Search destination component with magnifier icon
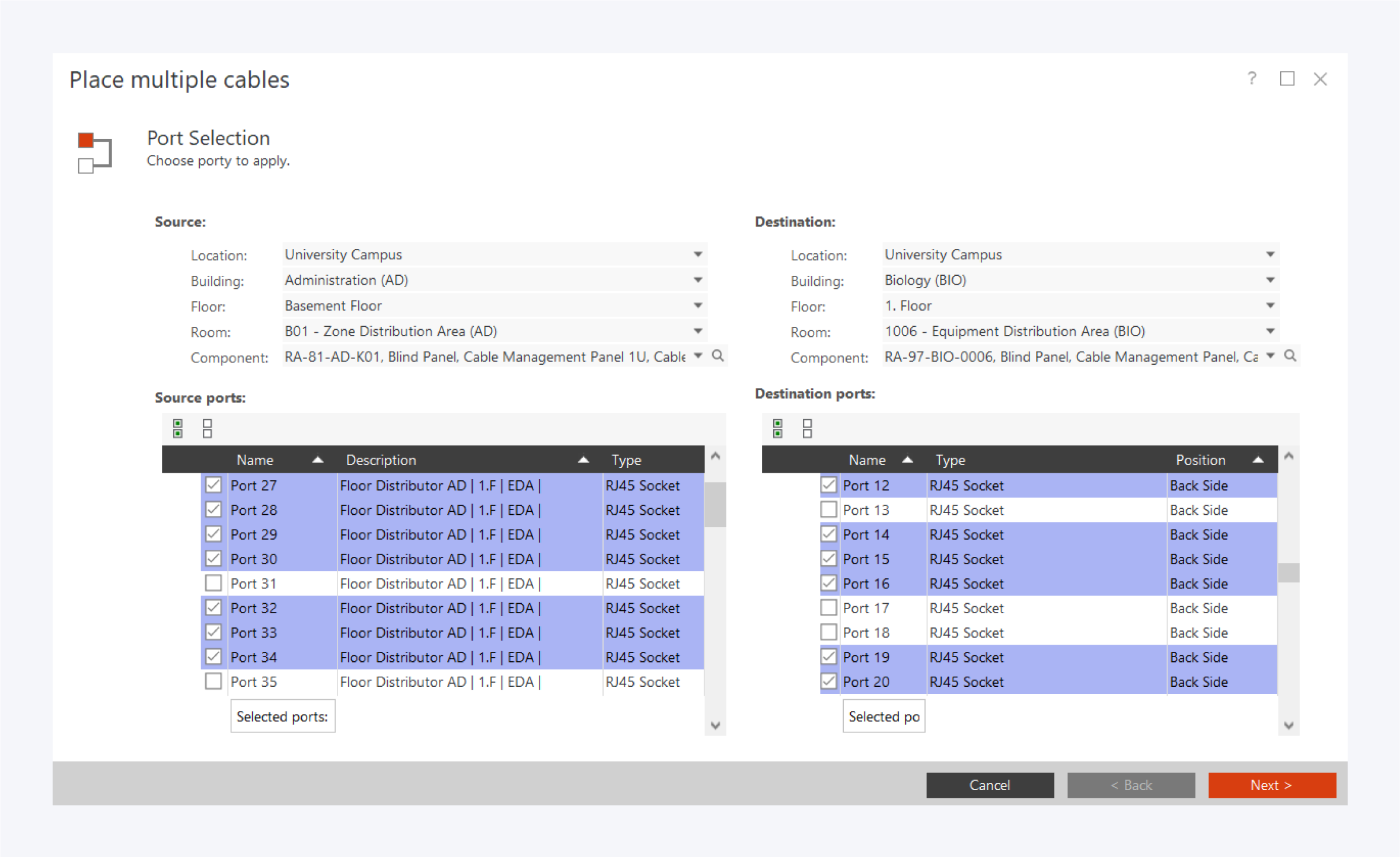 [x=1290, y=356]
